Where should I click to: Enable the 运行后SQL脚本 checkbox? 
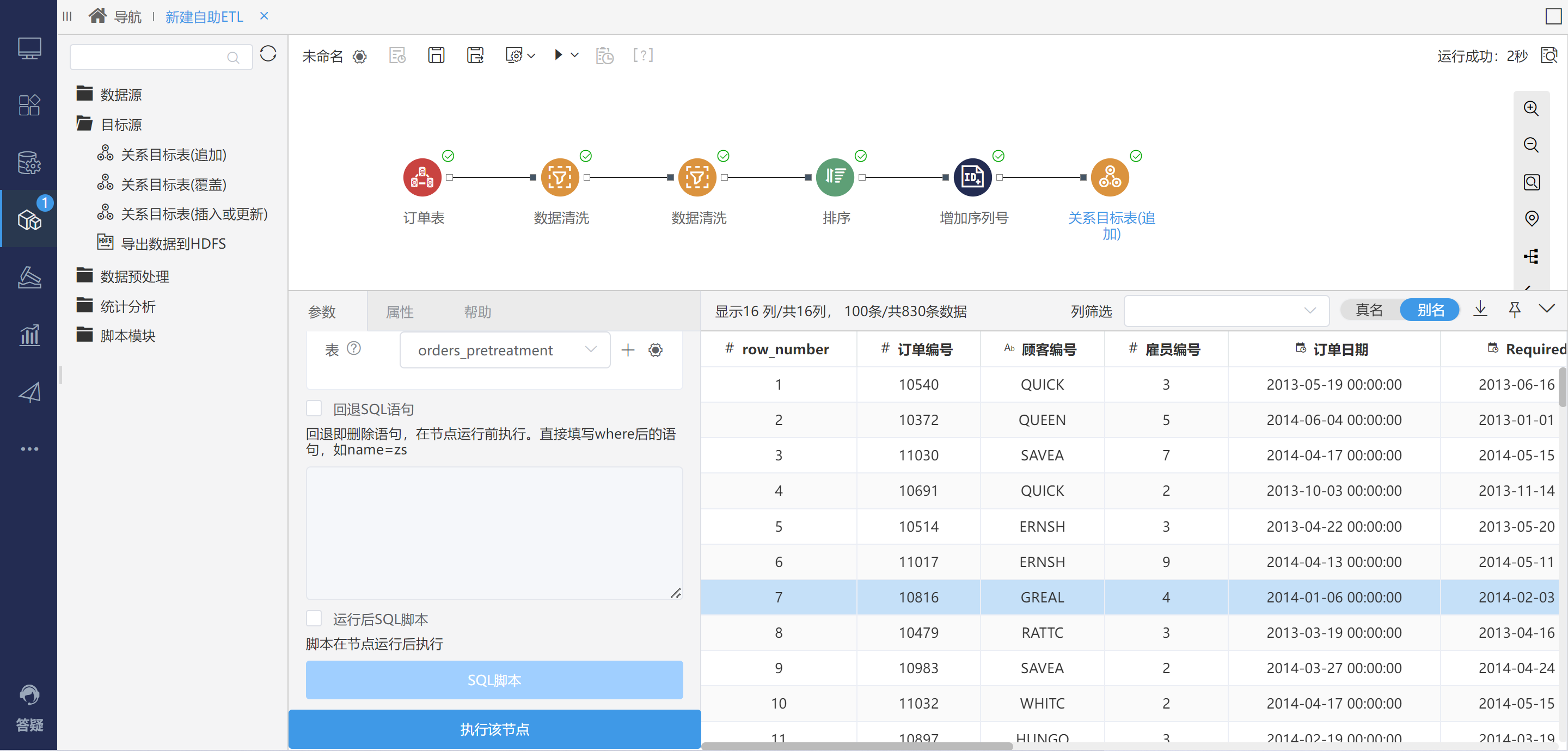click(314, 618)
